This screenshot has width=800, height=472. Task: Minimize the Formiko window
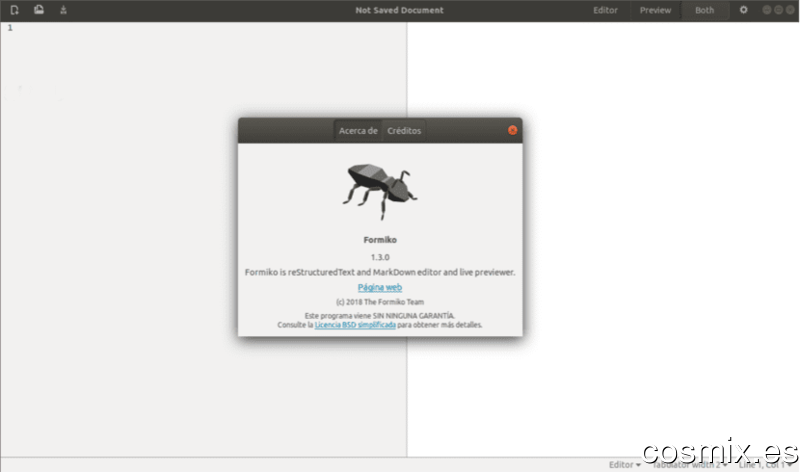click(x=767, y=10)
